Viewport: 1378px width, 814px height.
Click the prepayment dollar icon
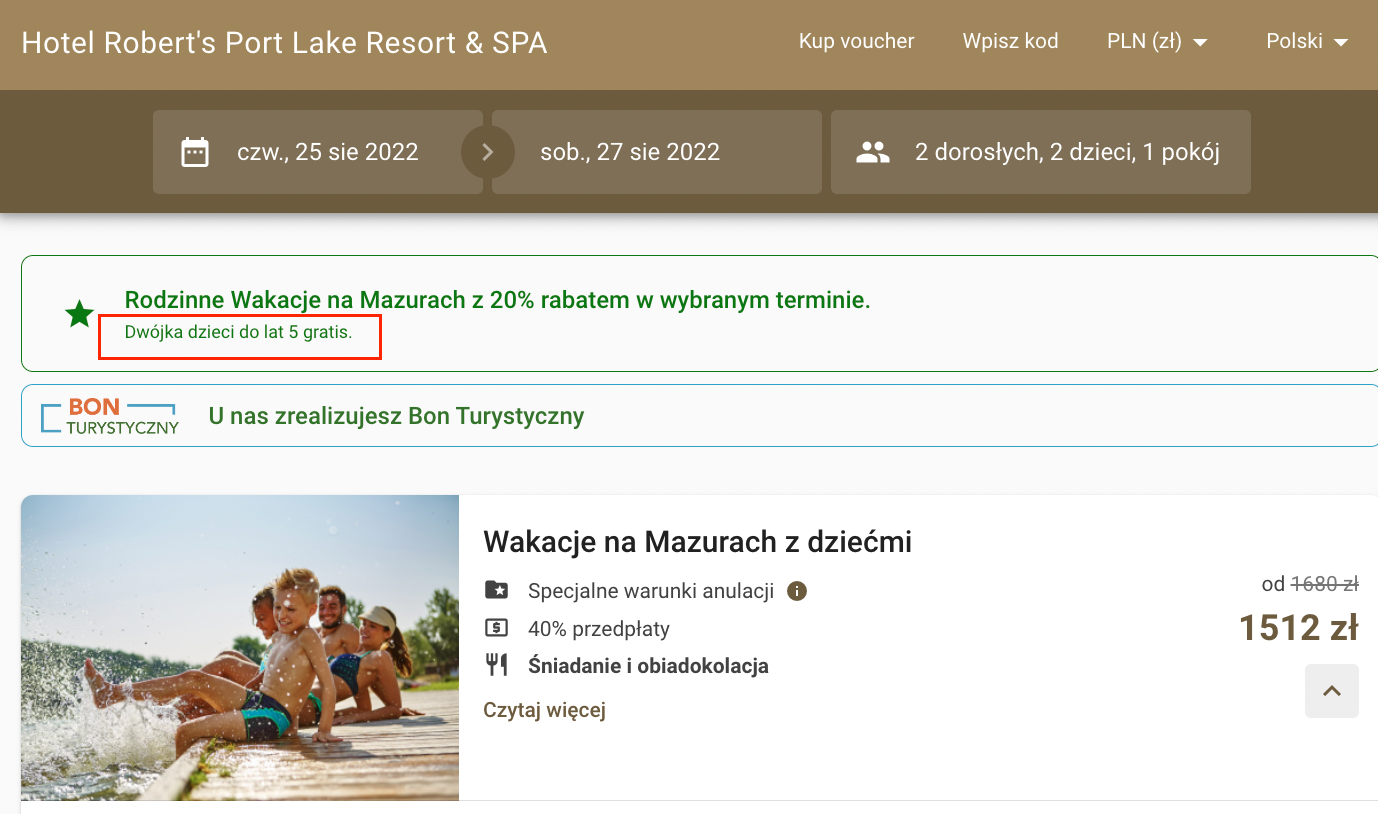pos(496,628)
